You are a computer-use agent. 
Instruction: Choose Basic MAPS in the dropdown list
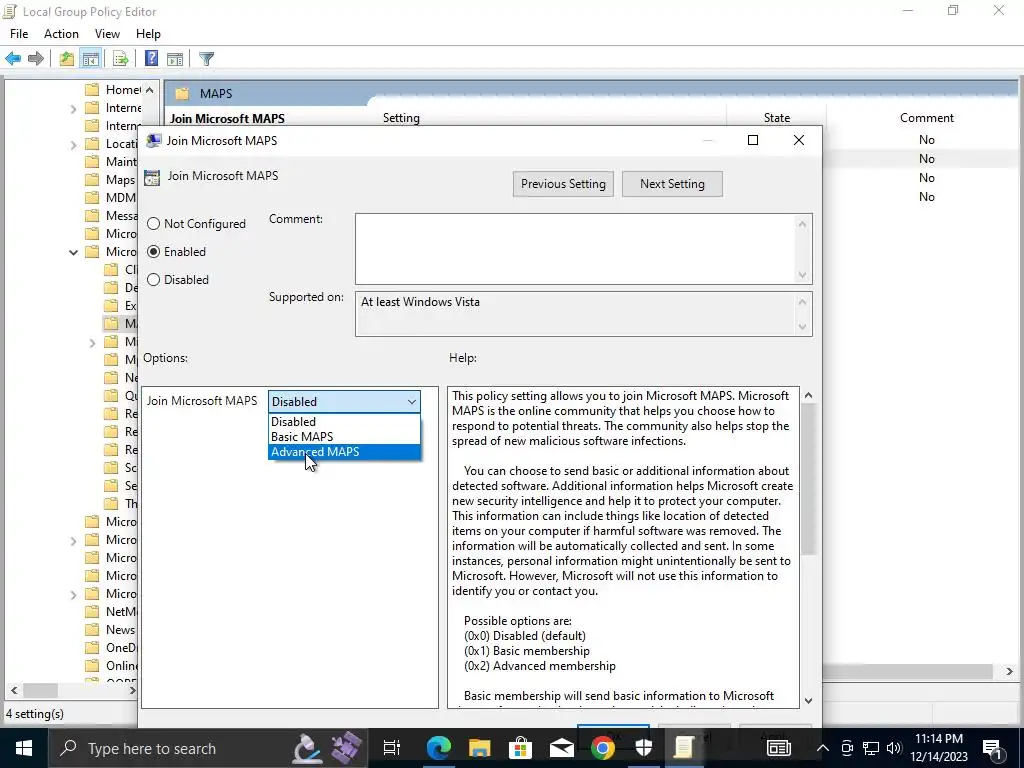[344, 437]
